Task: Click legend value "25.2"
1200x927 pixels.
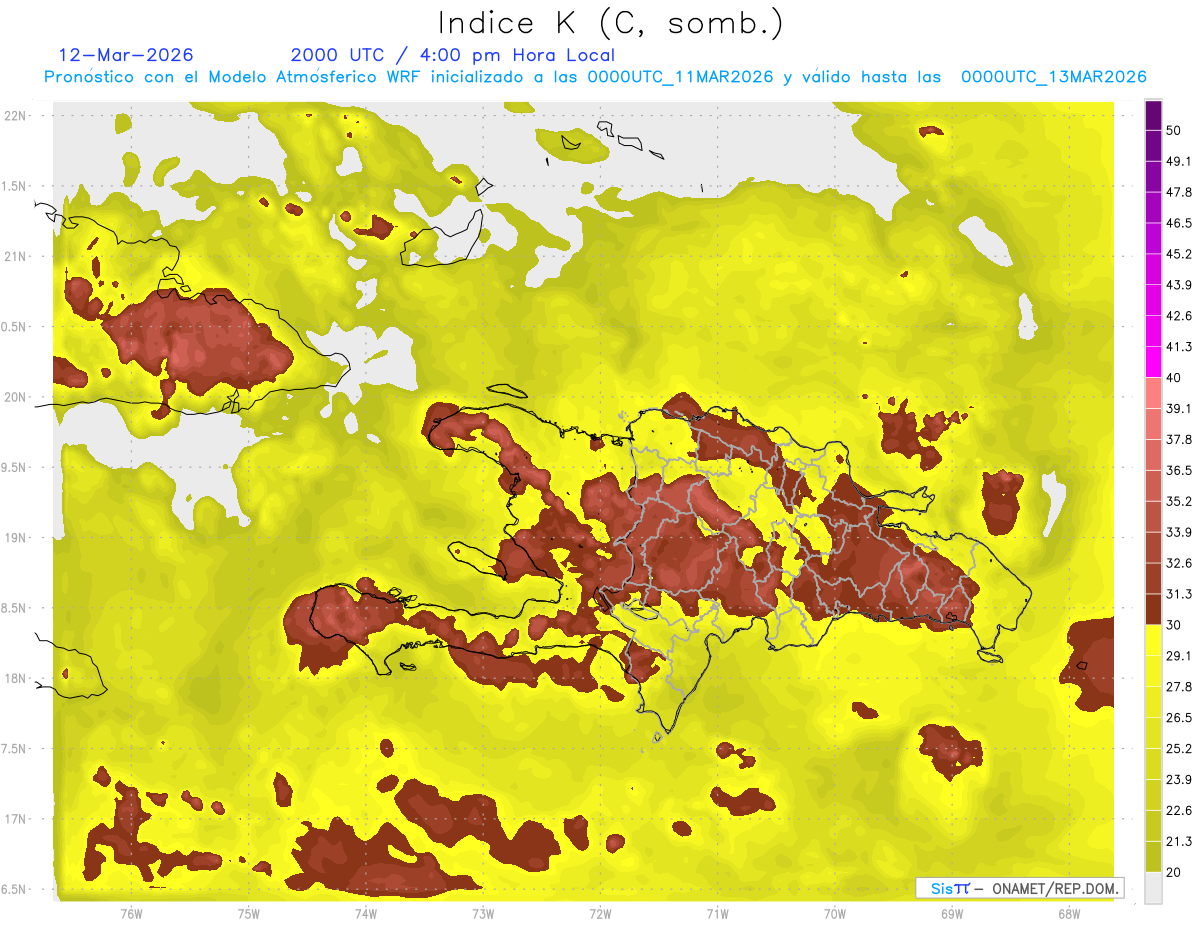Action: 1178,749
